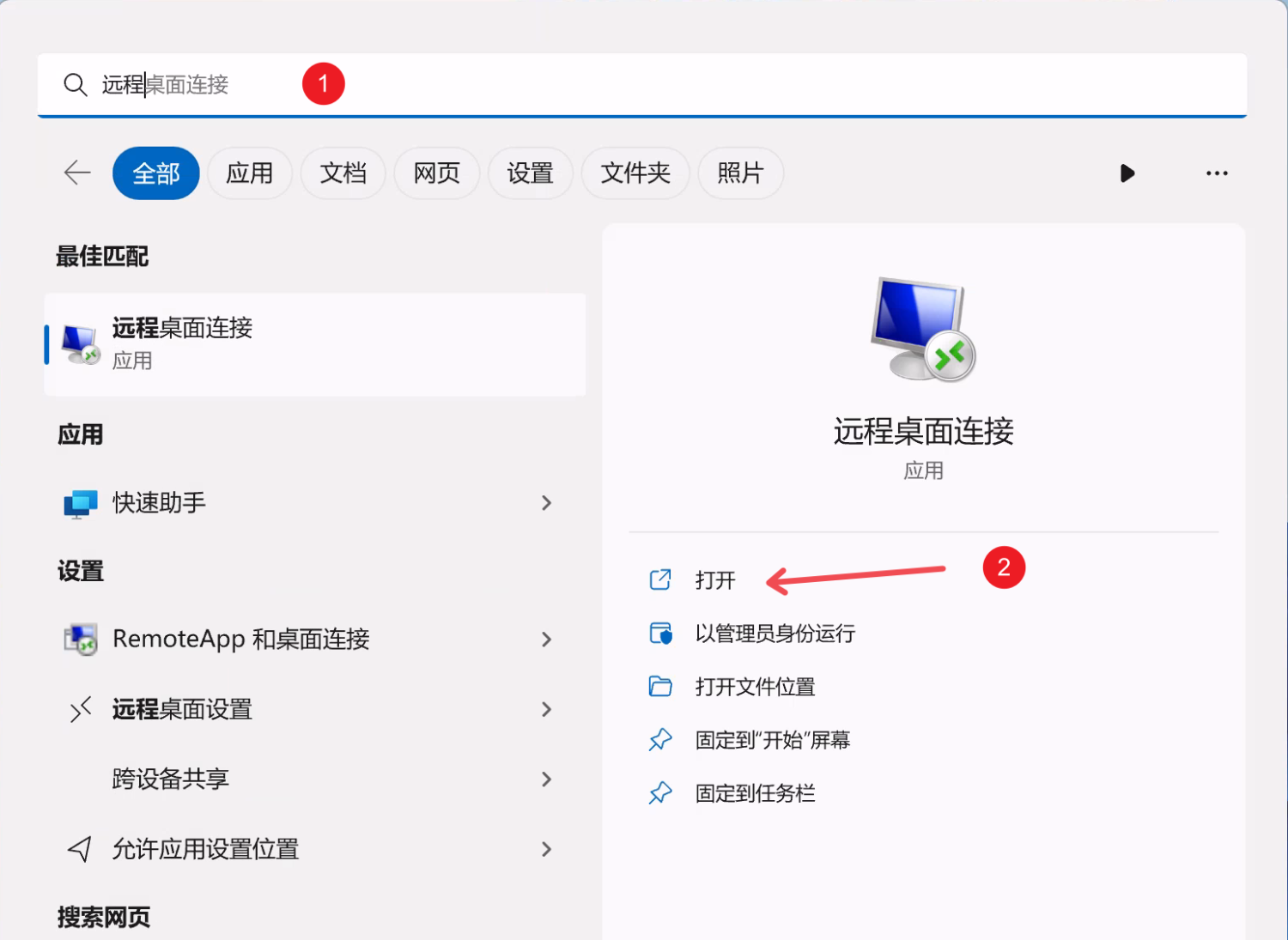Click into the search box containing 远程
1288x940 pixels.
pyautogui.click(x=642, y=84)
